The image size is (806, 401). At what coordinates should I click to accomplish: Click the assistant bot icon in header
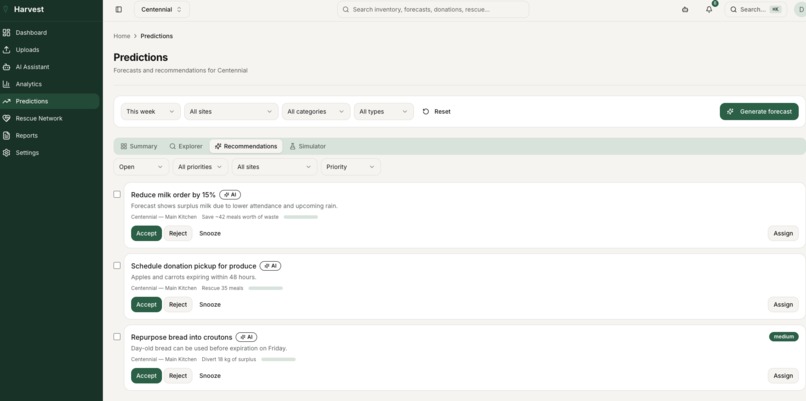(x=685, y=9)
